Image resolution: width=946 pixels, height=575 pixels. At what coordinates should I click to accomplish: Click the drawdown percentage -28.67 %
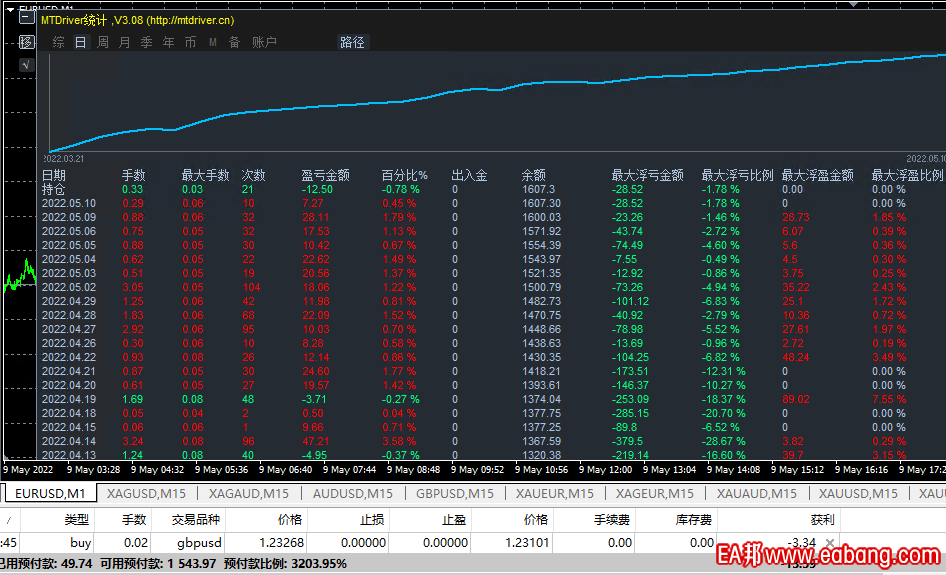tap(723, 441)
